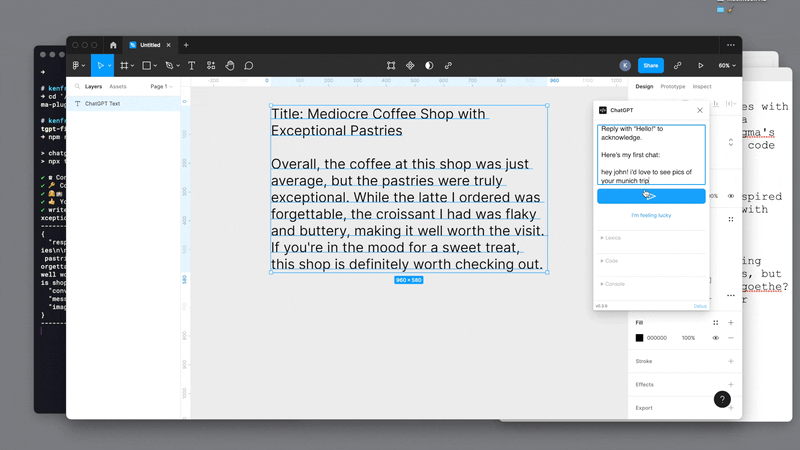The width and height of the screenshot is (800, 450).
Task: Click the search icon in Layers panel
Action: point(77,86)
